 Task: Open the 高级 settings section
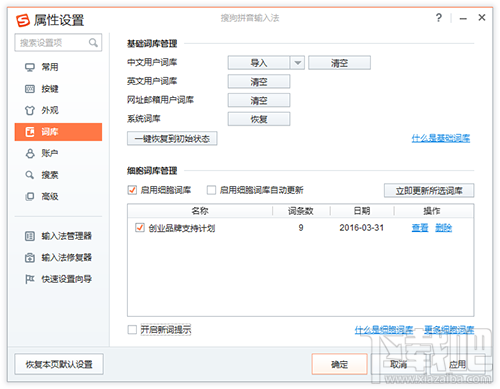click(58, 196)
